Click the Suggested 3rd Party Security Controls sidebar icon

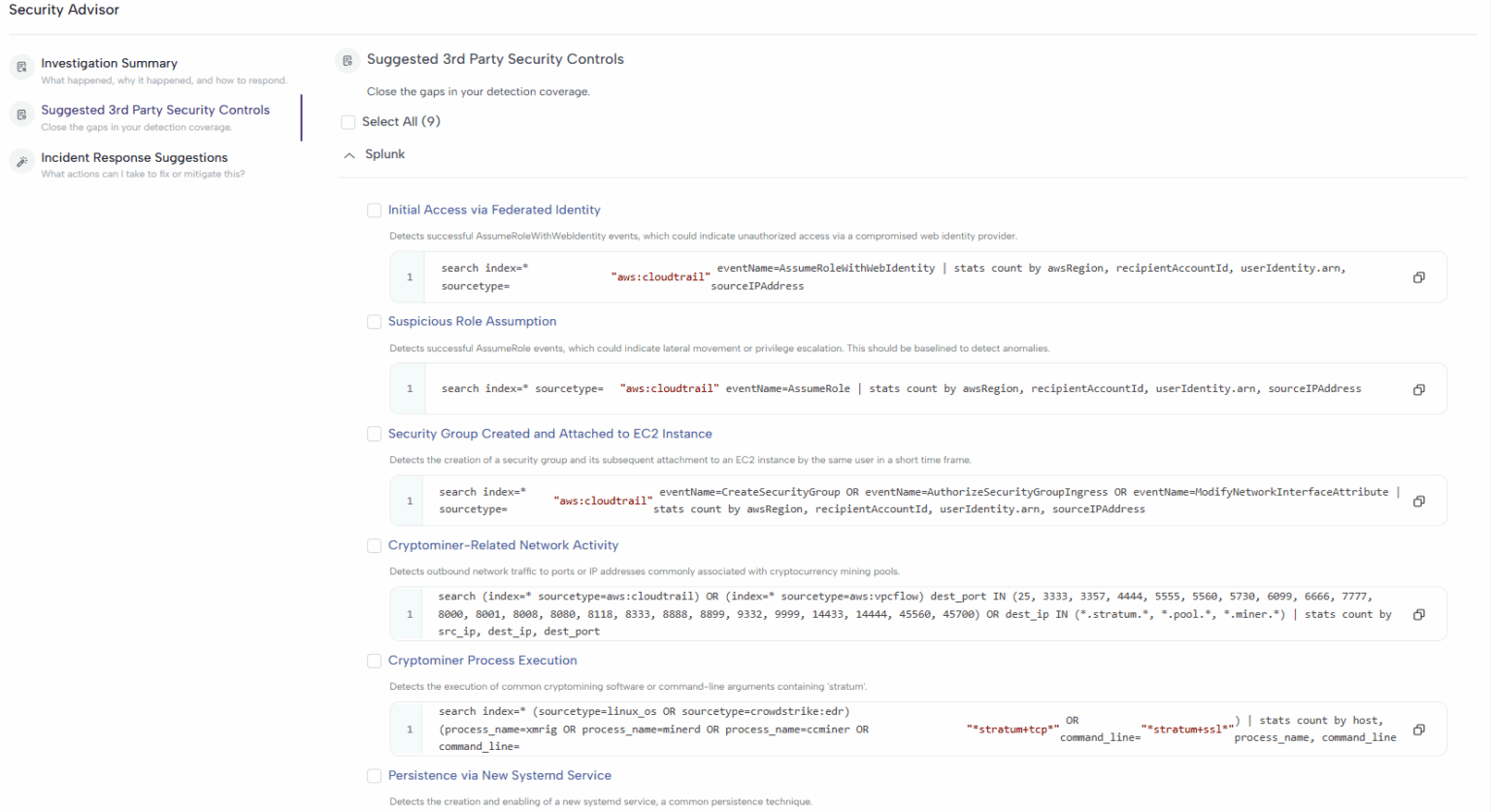21,114
